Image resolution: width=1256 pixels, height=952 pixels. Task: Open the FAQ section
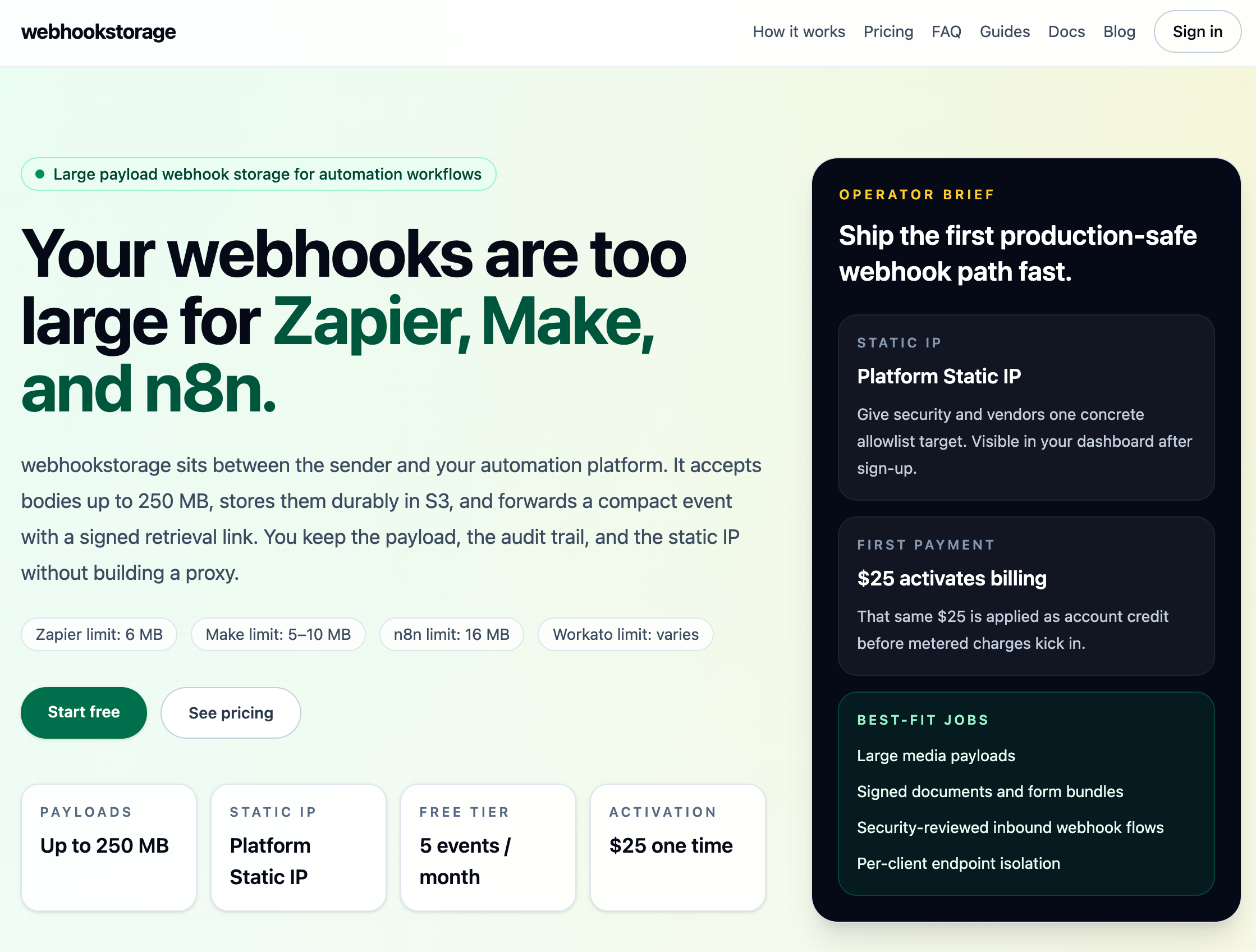pos(946,32)
